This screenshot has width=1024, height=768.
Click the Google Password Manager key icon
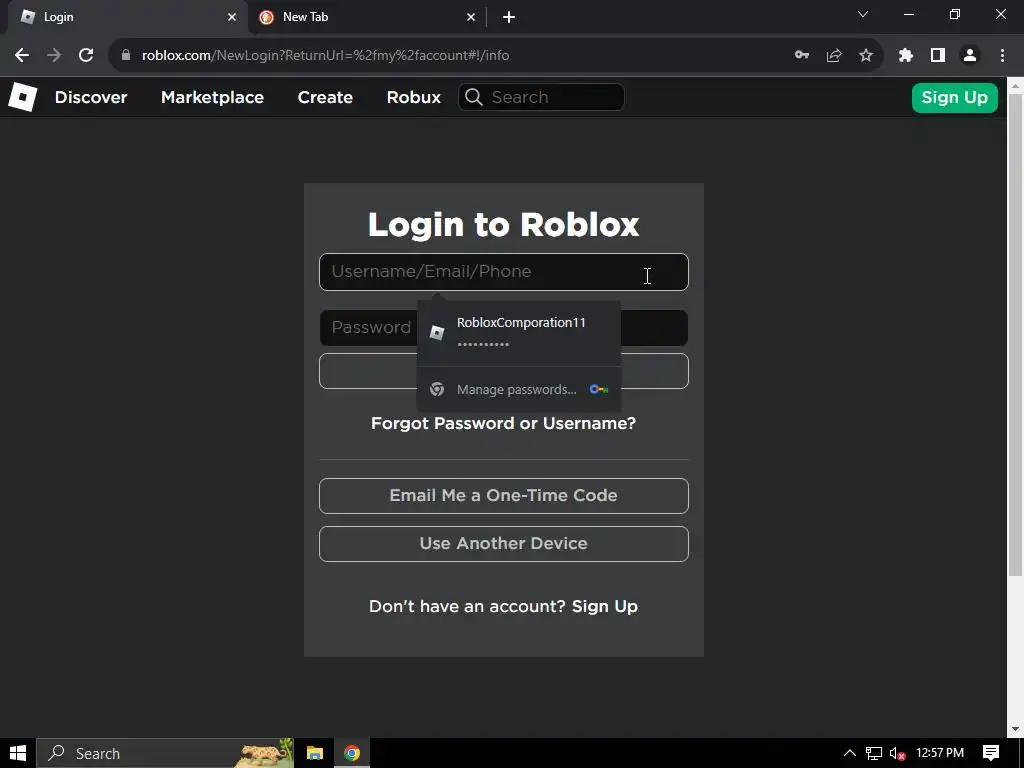599,389
